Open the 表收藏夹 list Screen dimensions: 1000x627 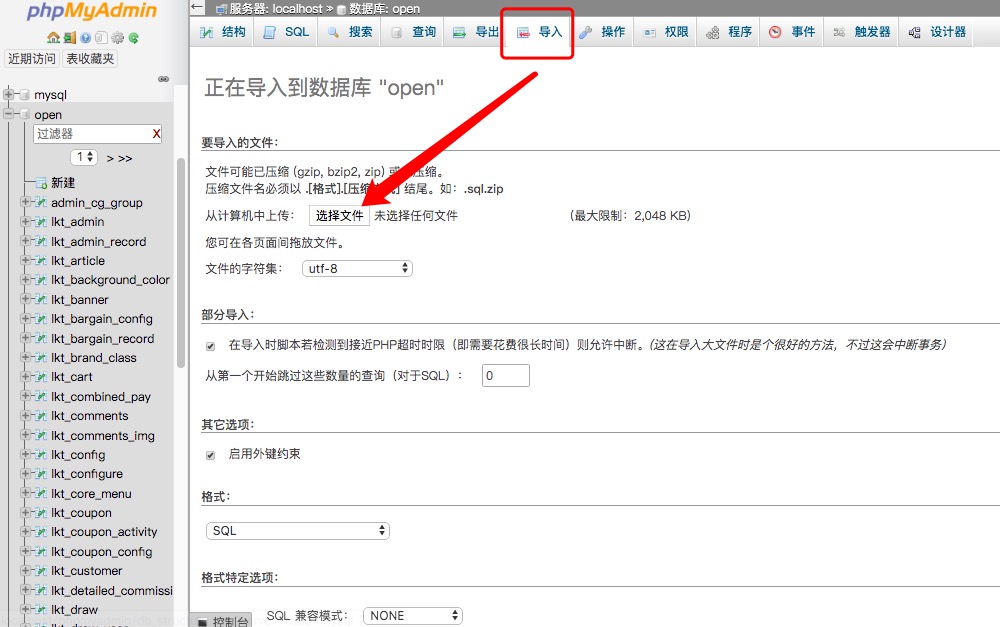(90, 59)
